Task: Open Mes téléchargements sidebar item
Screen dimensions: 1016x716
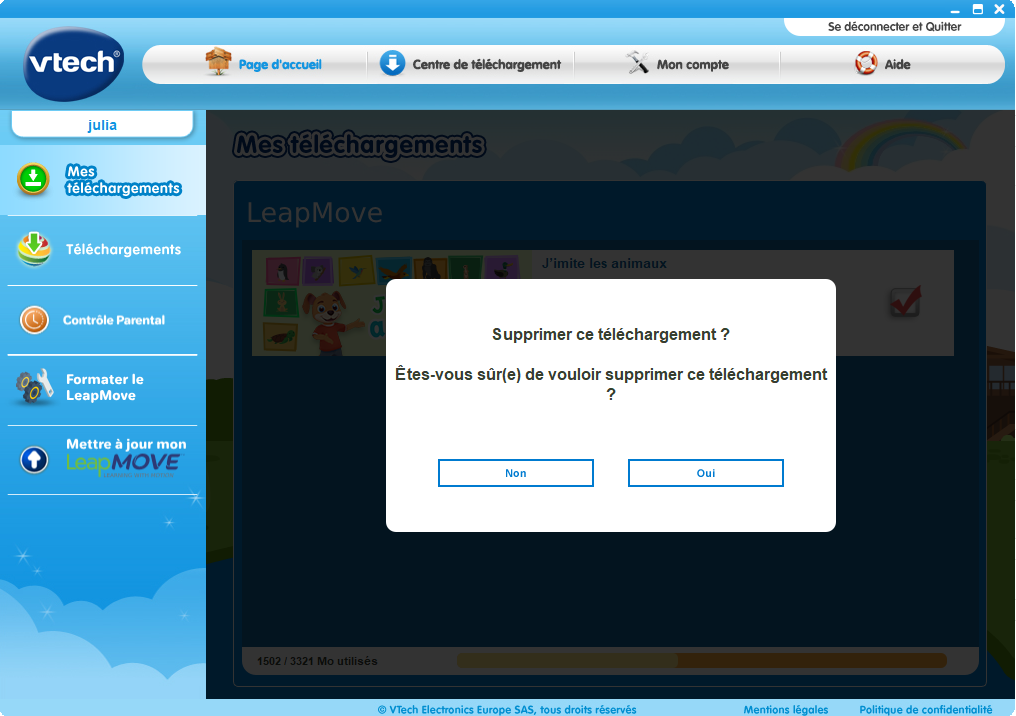Action: [103, 179]
